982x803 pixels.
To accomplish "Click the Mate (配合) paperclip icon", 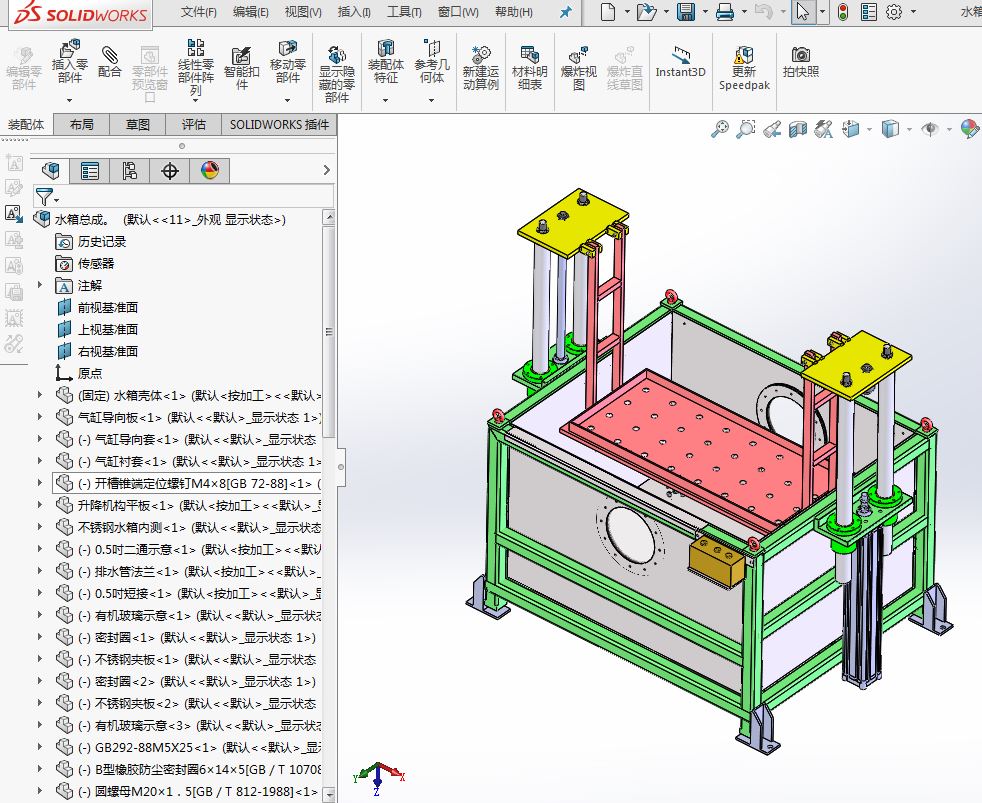I will point(110,55).
